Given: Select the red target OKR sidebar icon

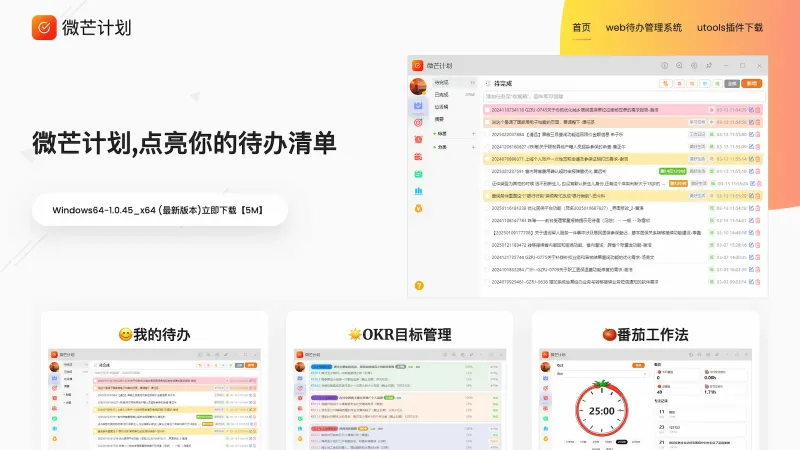Looking at the screenshot, I should 420,122.
